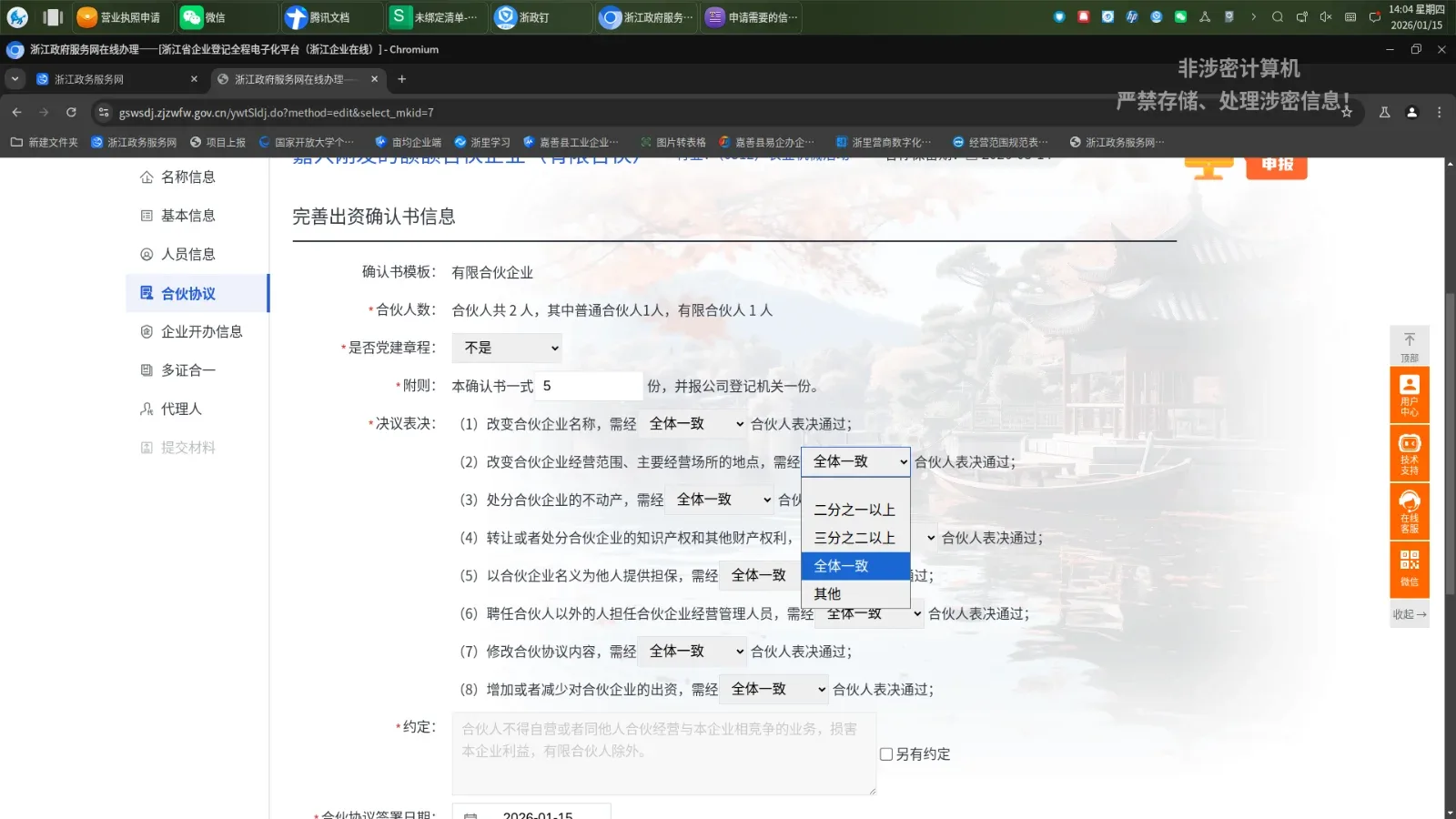Tick the 另有约定 checkbox
Screen dimensions: 1456x819
886,754
